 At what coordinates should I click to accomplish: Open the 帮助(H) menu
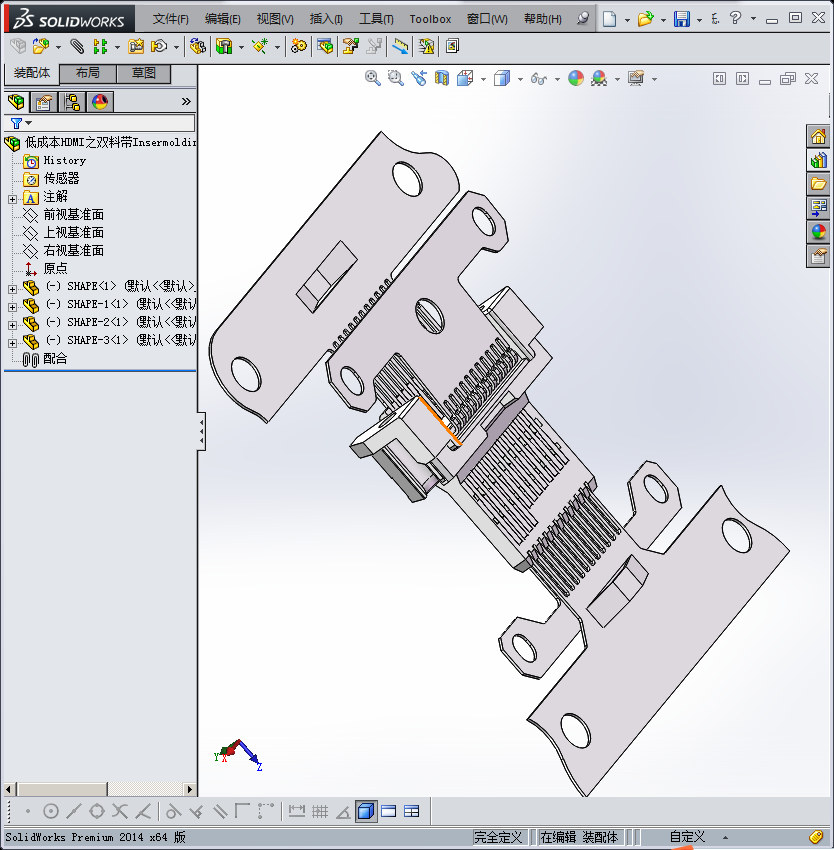[542, 19]
